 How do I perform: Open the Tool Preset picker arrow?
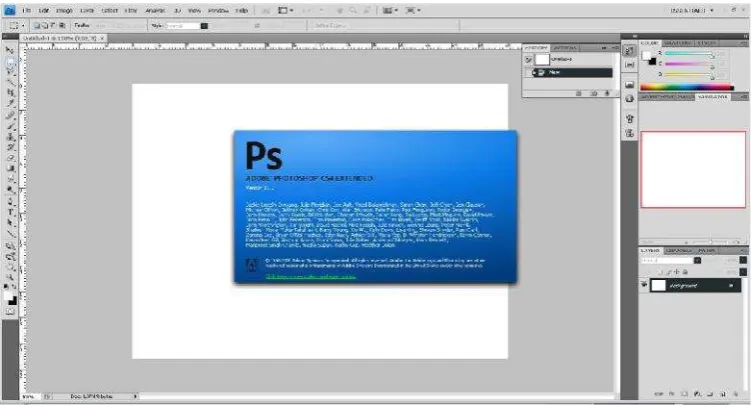pyautogui.click(x=23, y=25)
